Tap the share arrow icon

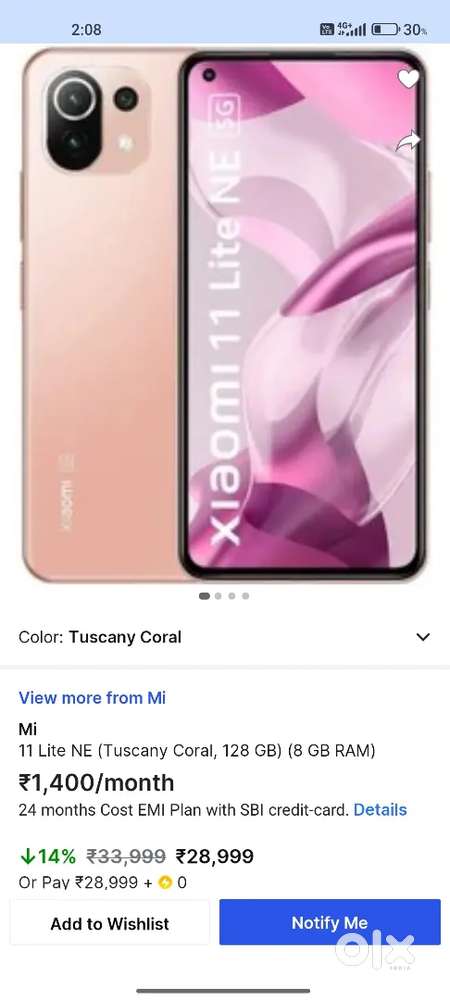coord(408,142)
